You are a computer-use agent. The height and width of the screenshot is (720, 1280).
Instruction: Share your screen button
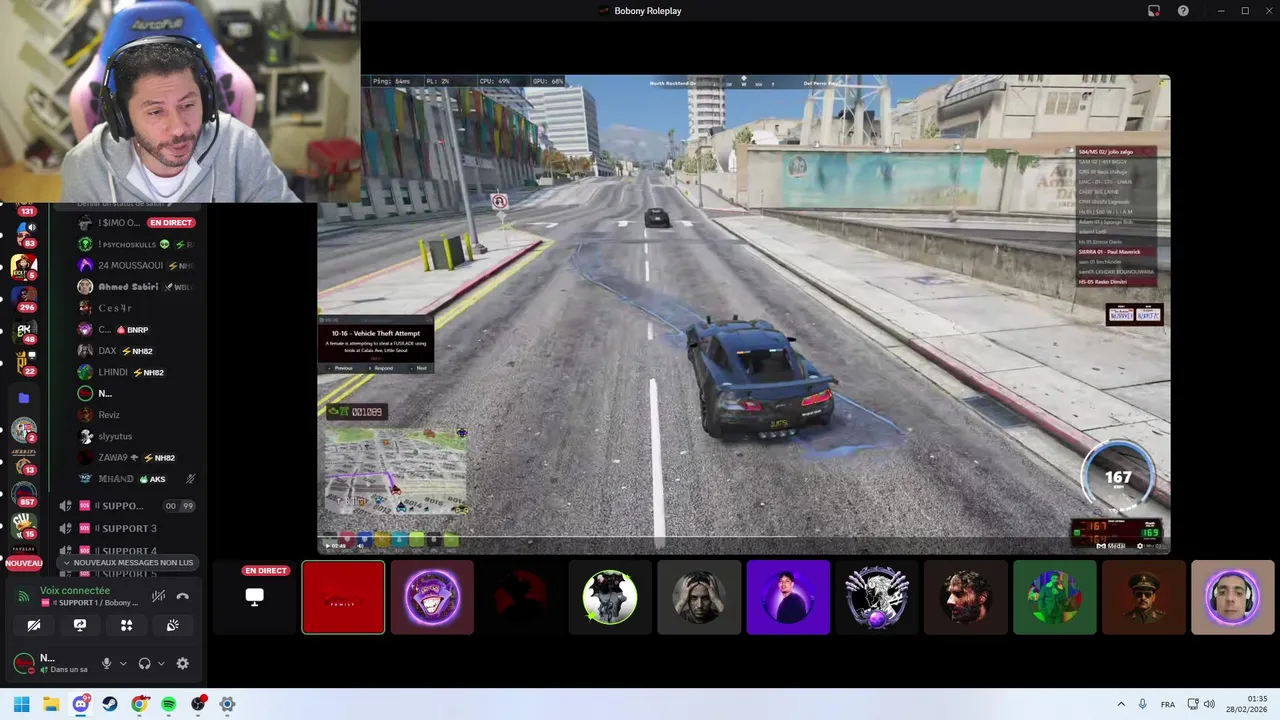point(80,625)
